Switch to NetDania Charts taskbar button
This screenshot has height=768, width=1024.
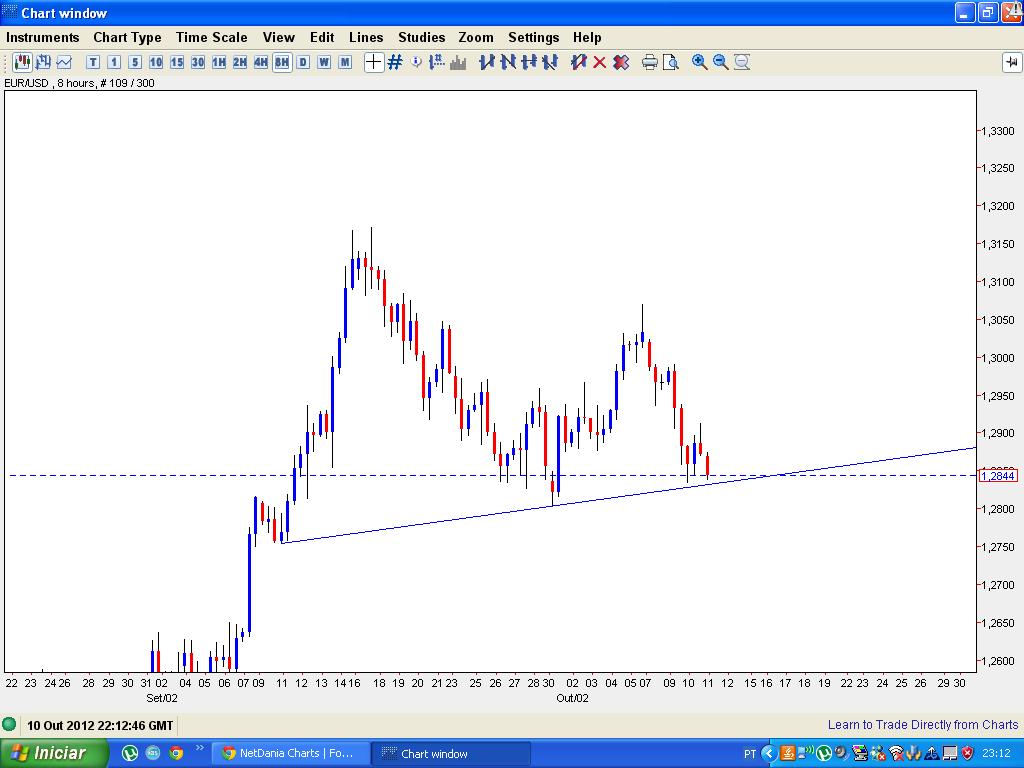[x=291, y=754]
